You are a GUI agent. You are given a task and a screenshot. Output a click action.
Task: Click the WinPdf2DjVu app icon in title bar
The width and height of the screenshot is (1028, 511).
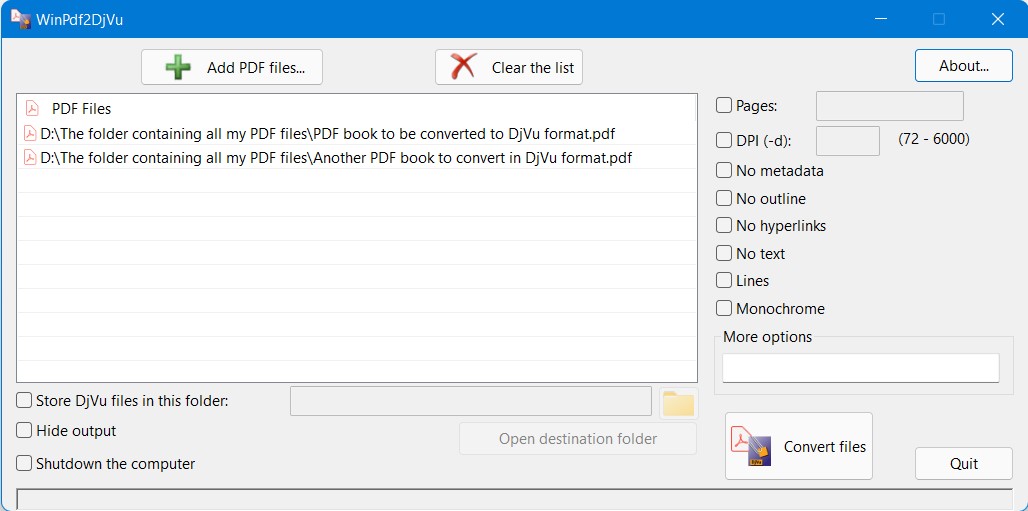(20, 19)
